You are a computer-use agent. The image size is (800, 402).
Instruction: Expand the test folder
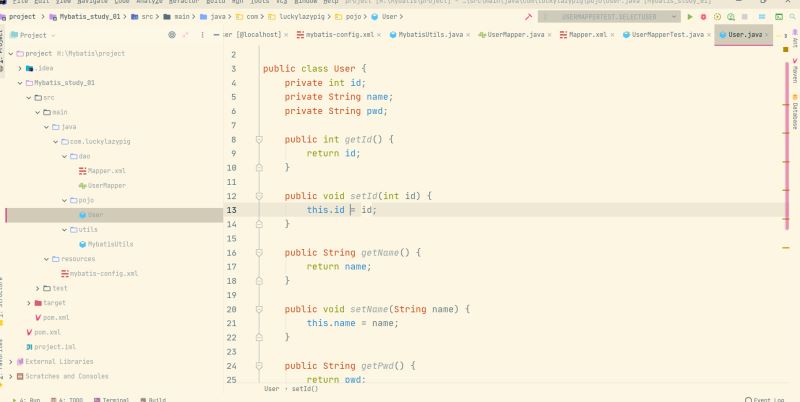[38, 288]
